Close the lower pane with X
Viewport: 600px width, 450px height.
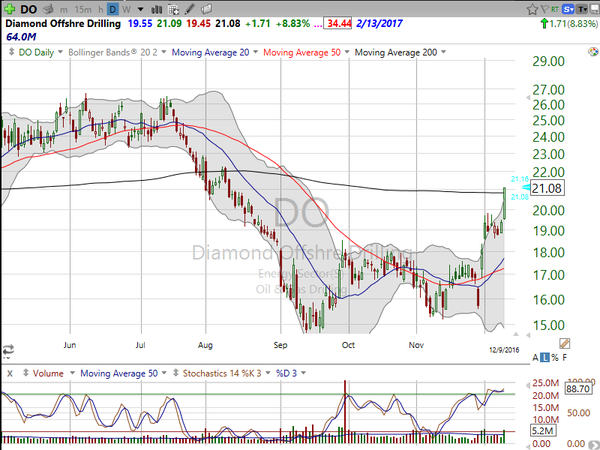click(10, 373)
